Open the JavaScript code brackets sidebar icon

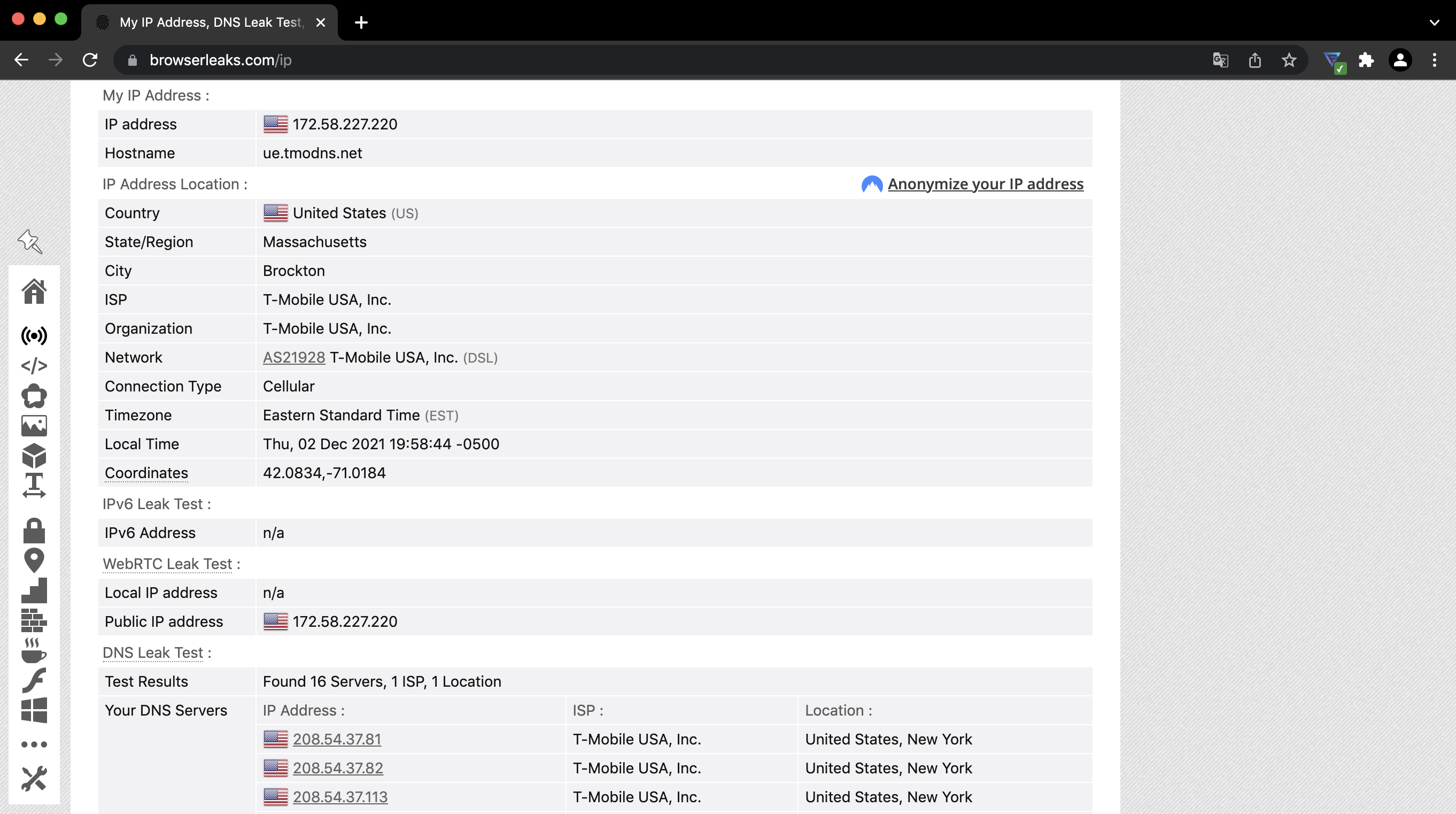[x=34, y=366]
